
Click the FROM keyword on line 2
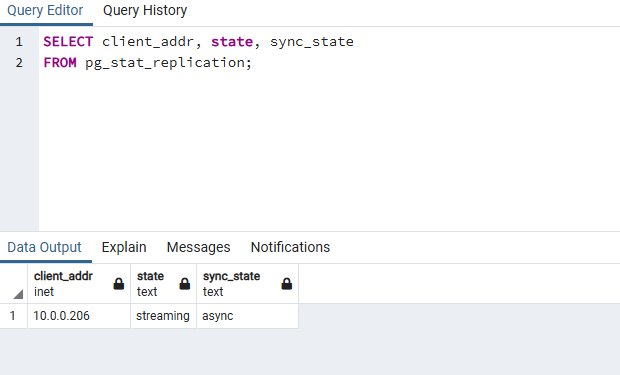point(60,62)
